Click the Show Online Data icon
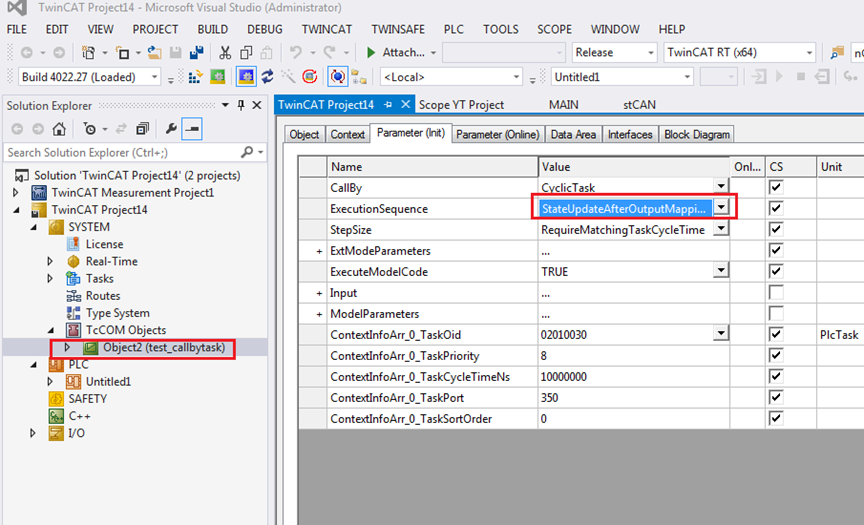The image size is (864, 525). 337,77
